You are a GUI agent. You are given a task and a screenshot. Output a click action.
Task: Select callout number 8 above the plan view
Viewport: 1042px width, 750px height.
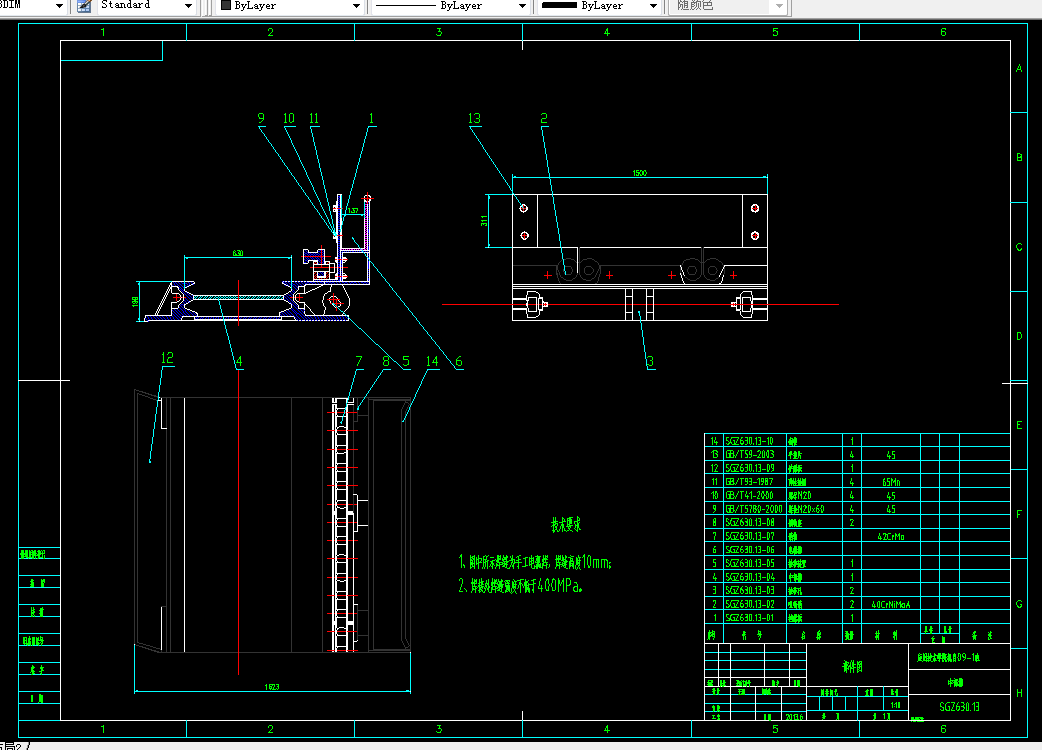click(x=385, y=361)
